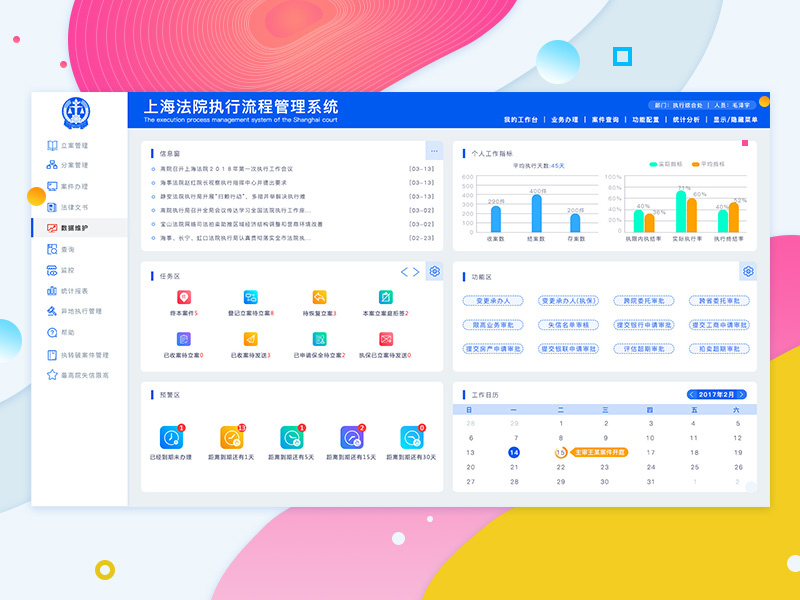Show next page of 任务区
The image size is (800, 600).
(416, 272)
